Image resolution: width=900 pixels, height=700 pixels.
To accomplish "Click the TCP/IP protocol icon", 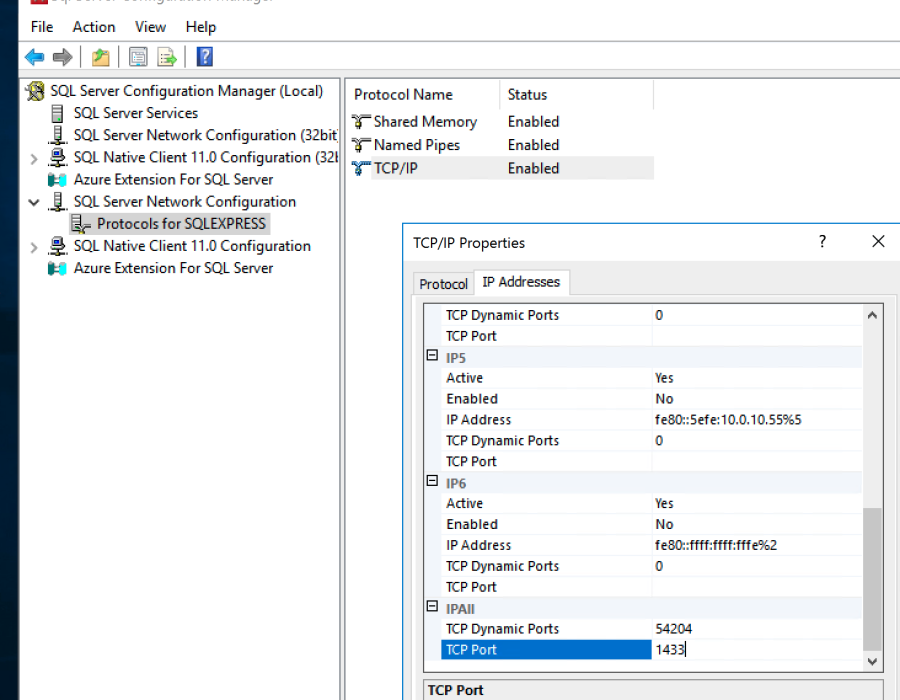I will pyautogui.click(x=360, y=168).
